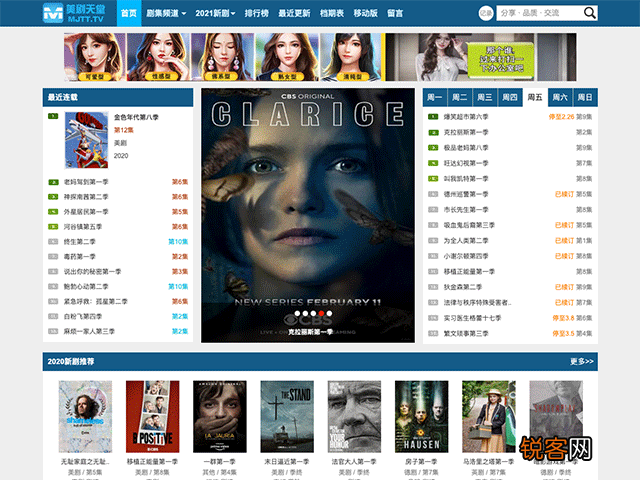This screenshot has width=640, height=480.
Task: Open 繁文缛事第三季 link
Action: click(x=466, y=333)
